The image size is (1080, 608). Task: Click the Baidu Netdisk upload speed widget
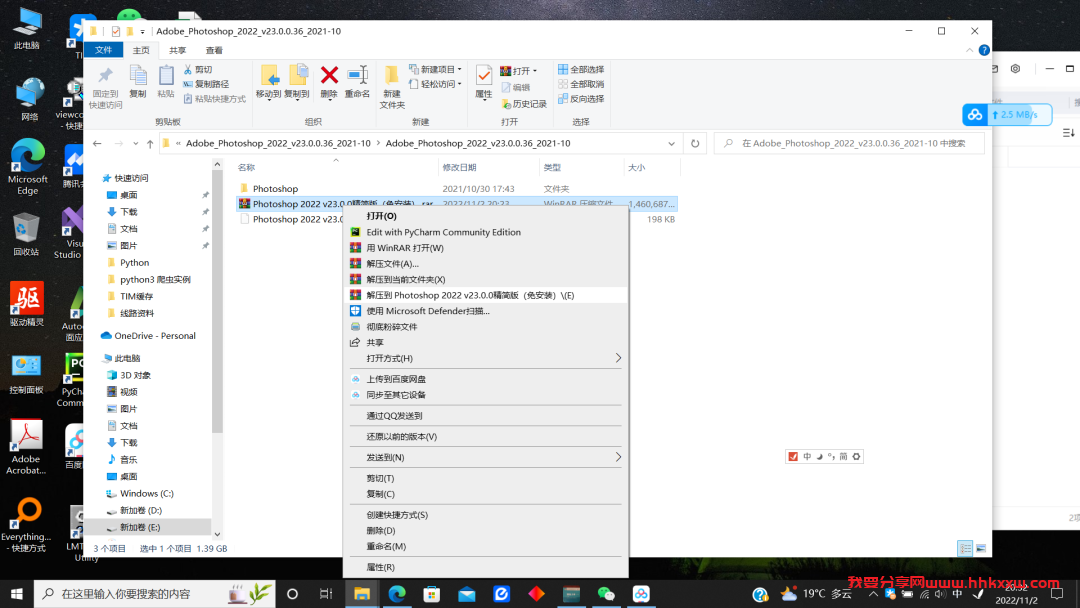[x=1007, y=115]
